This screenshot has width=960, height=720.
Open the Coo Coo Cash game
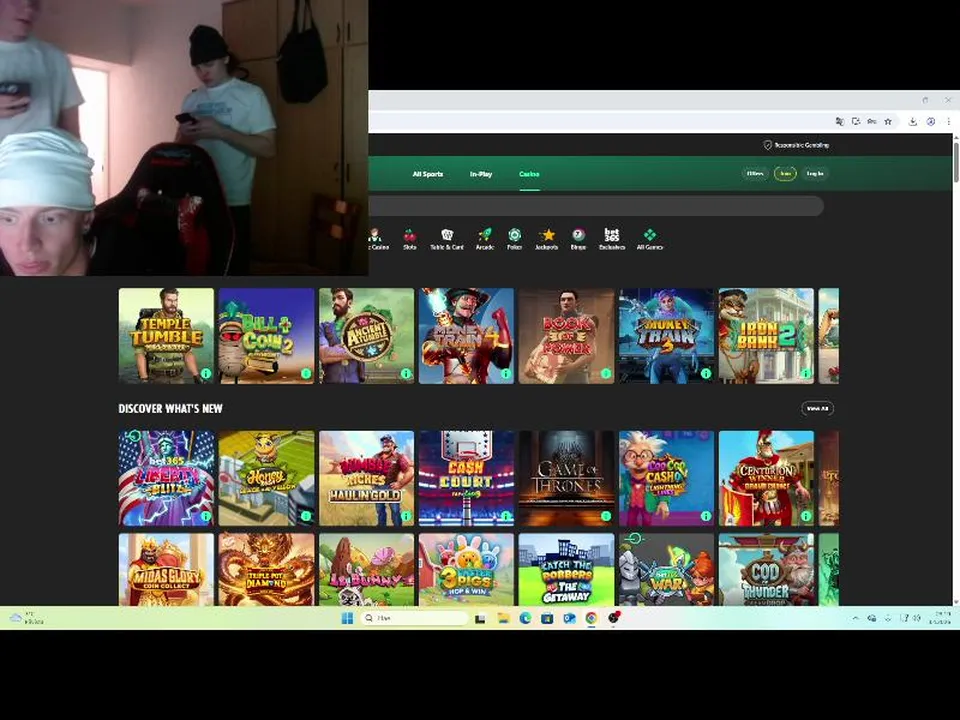pos(666,478)
